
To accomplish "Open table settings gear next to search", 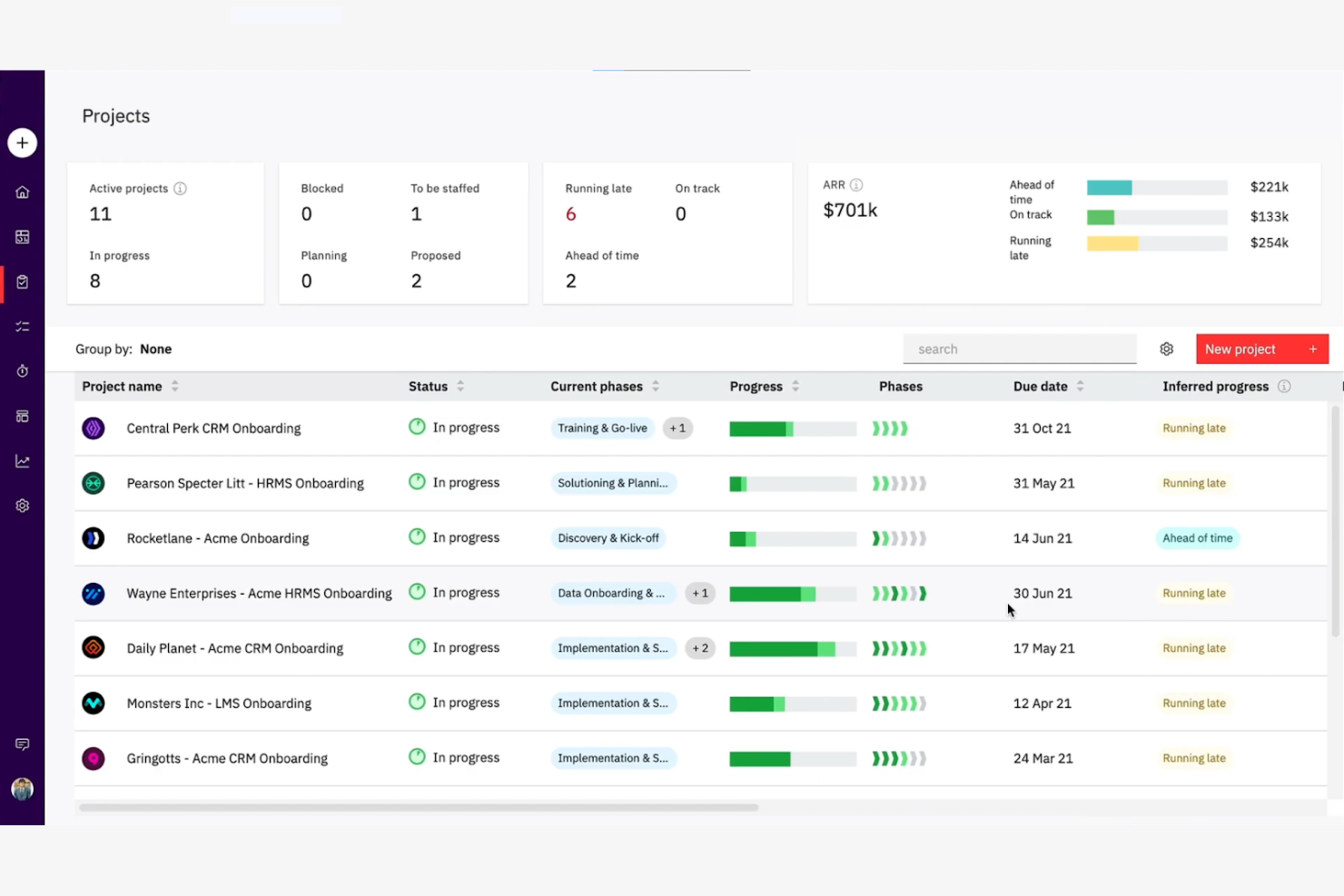I will 1167,350.
